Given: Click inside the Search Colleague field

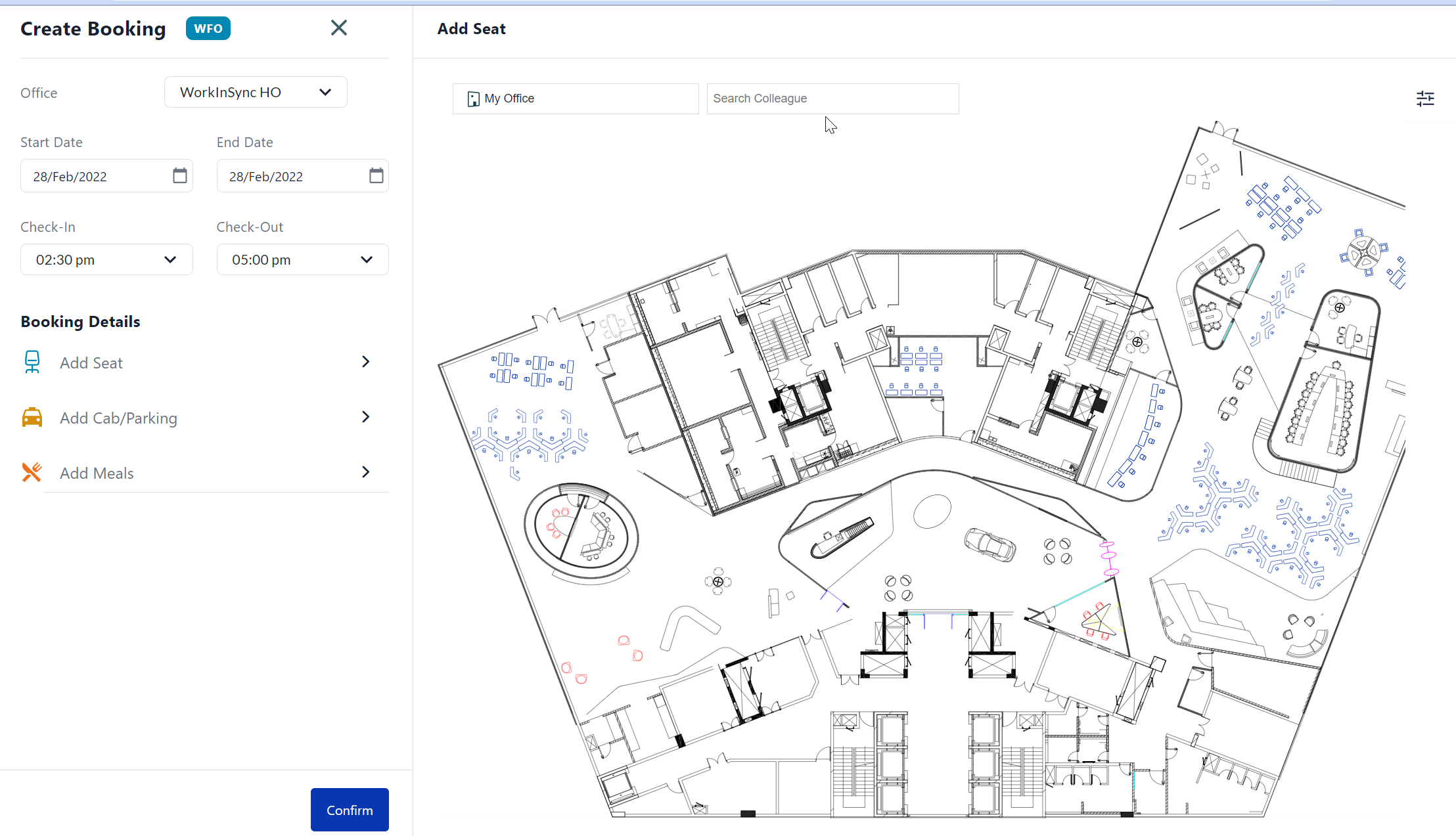Looking at the screenshot, I should [832, 99].
